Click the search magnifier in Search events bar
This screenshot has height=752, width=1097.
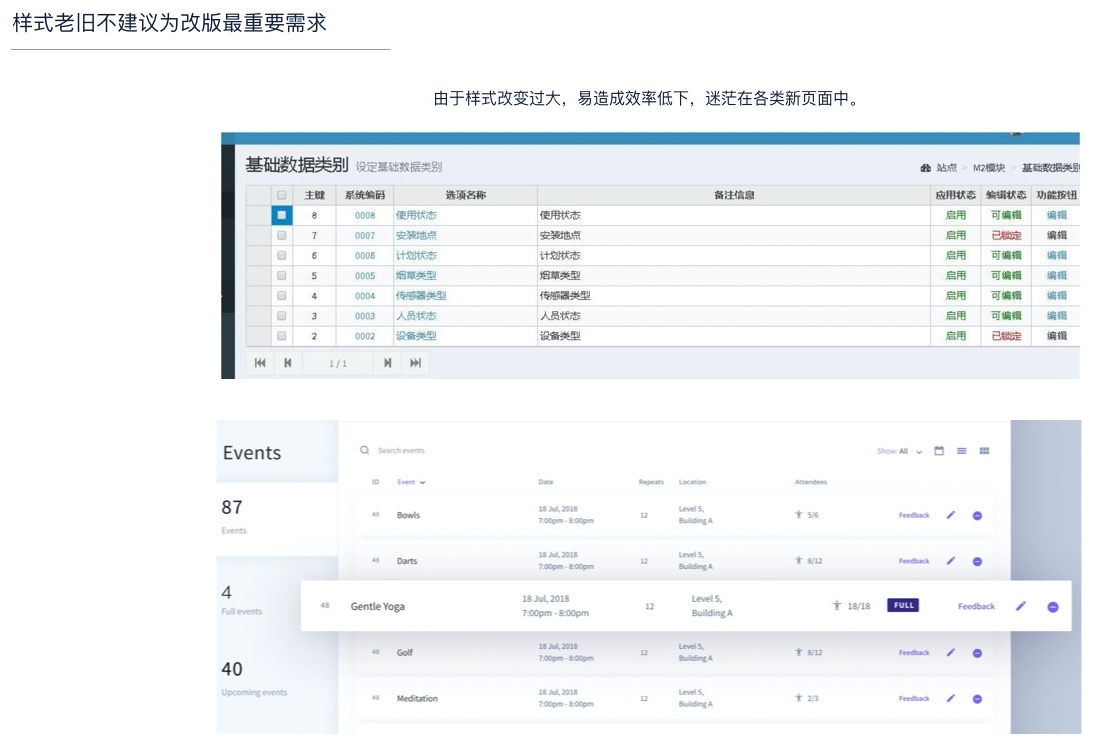[x=364, y=451]
